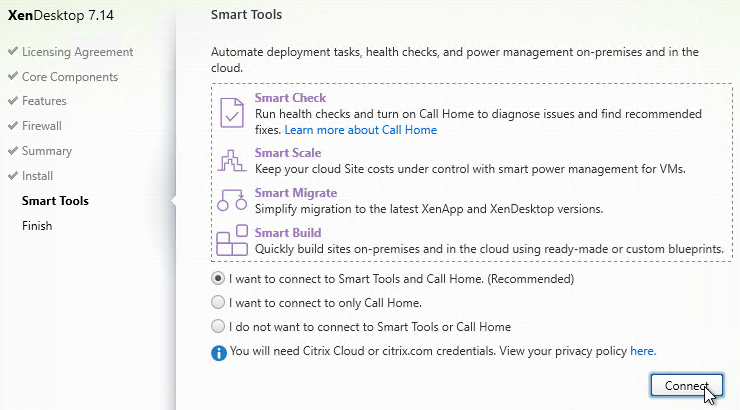Click the Connect button
The width and height of the screenshot is (740, 410).
tap(687, 385)
